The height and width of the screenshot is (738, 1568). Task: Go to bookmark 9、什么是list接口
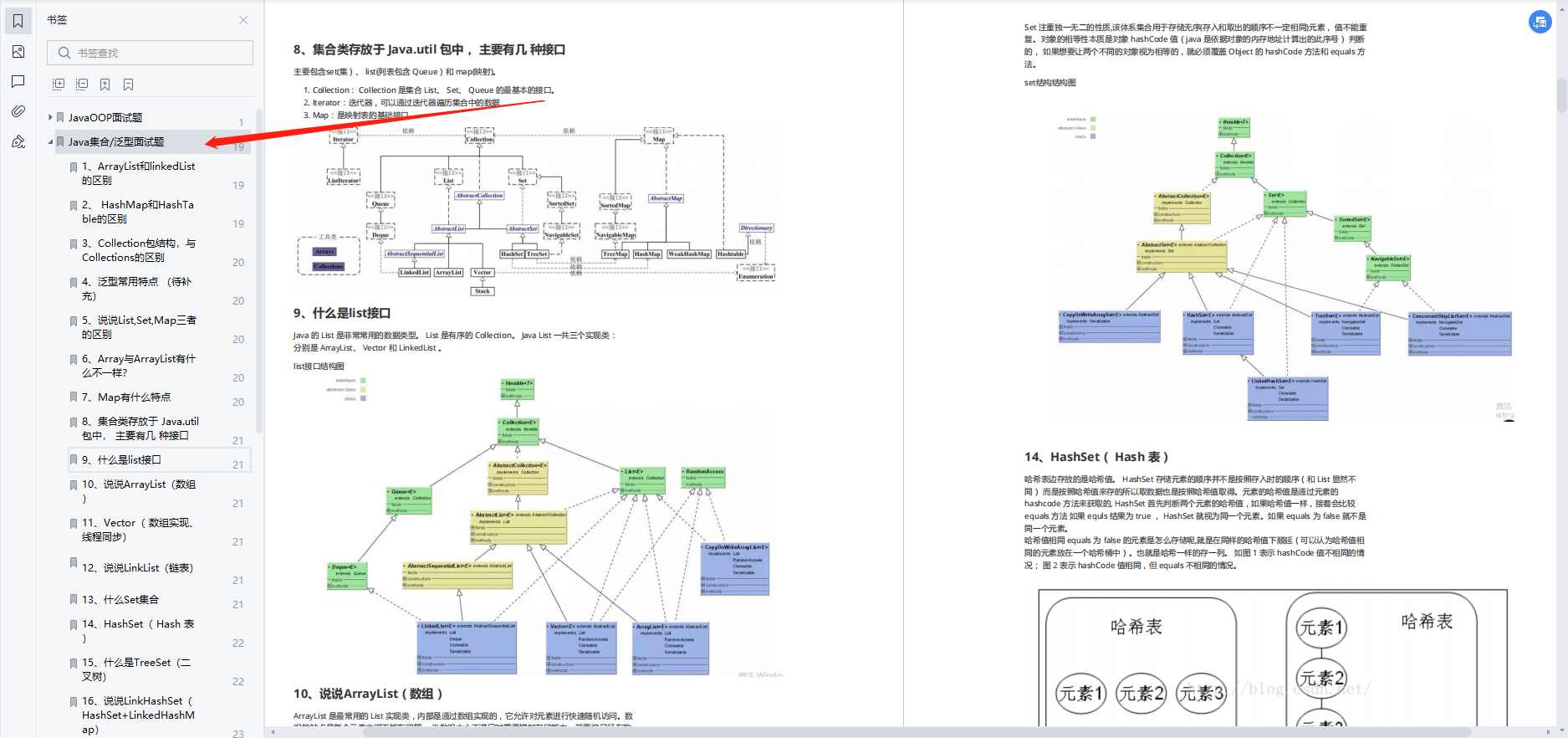click(121, 460)
